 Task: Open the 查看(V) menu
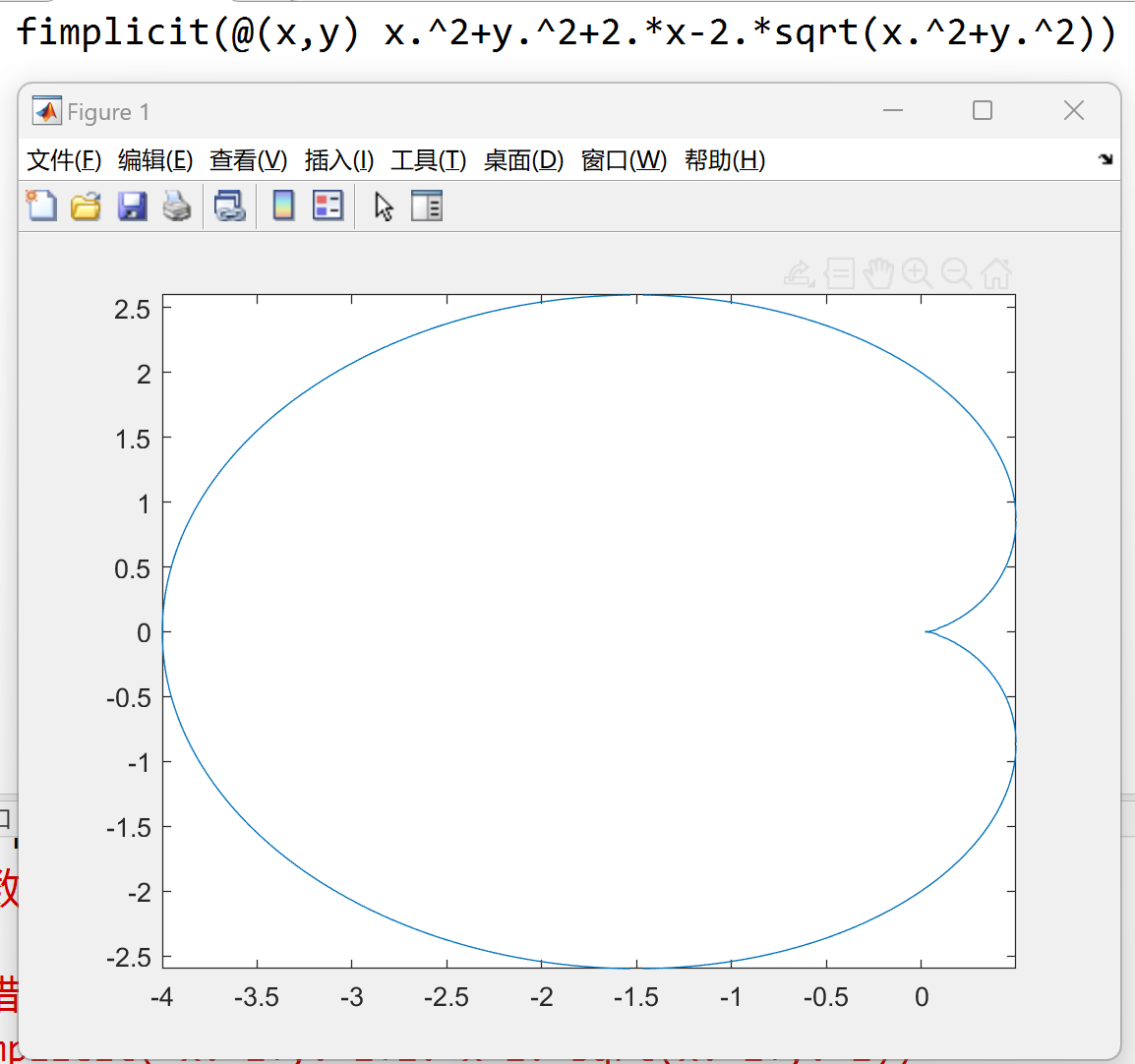(x=248, y=160)
